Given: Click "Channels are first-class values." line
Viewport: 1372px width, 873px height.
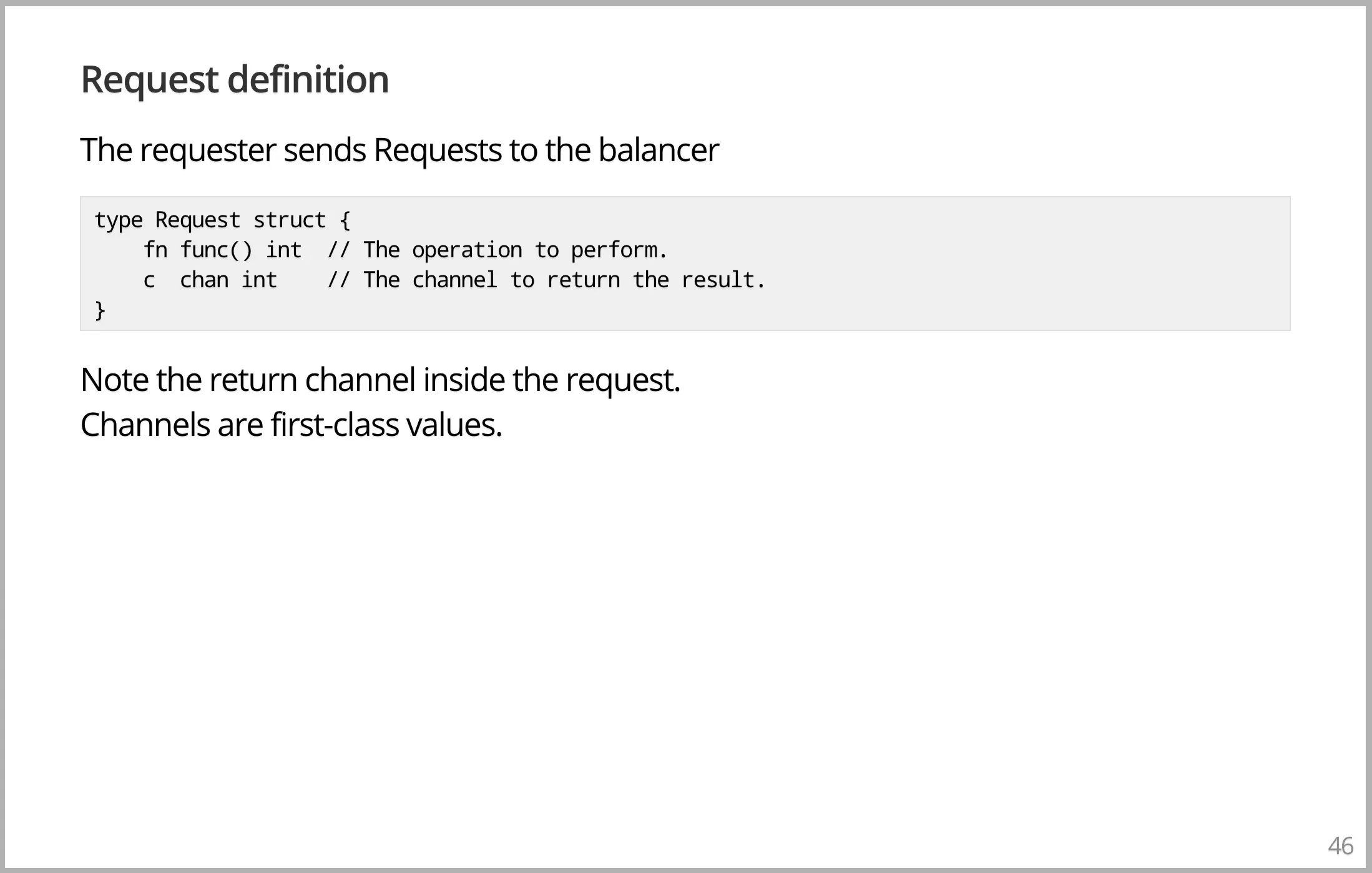Looking at the screenshot, I should point(291,425).
